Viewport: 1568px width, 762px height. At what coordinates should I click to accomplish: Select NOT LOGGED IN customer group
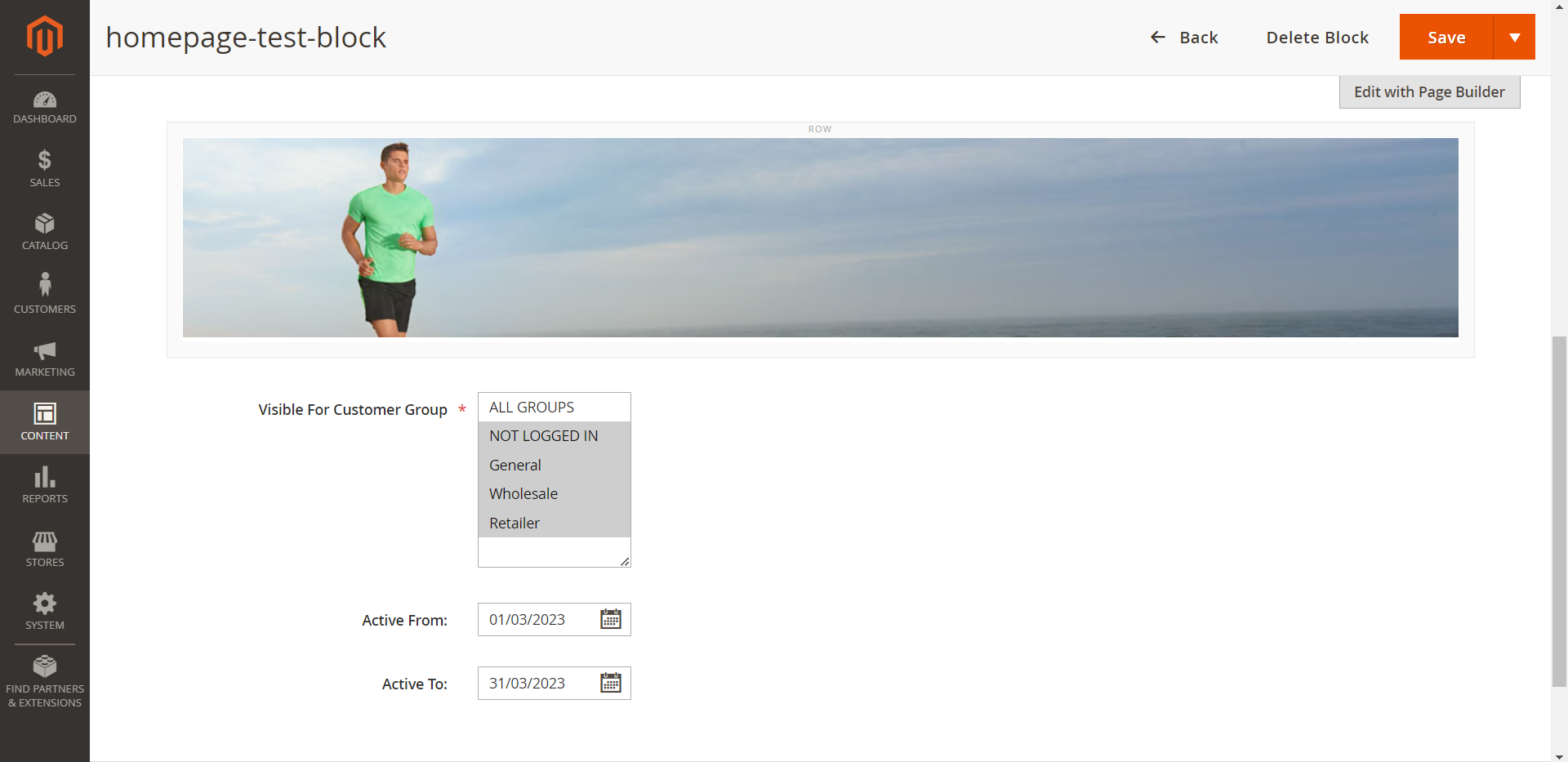(543, 435)
